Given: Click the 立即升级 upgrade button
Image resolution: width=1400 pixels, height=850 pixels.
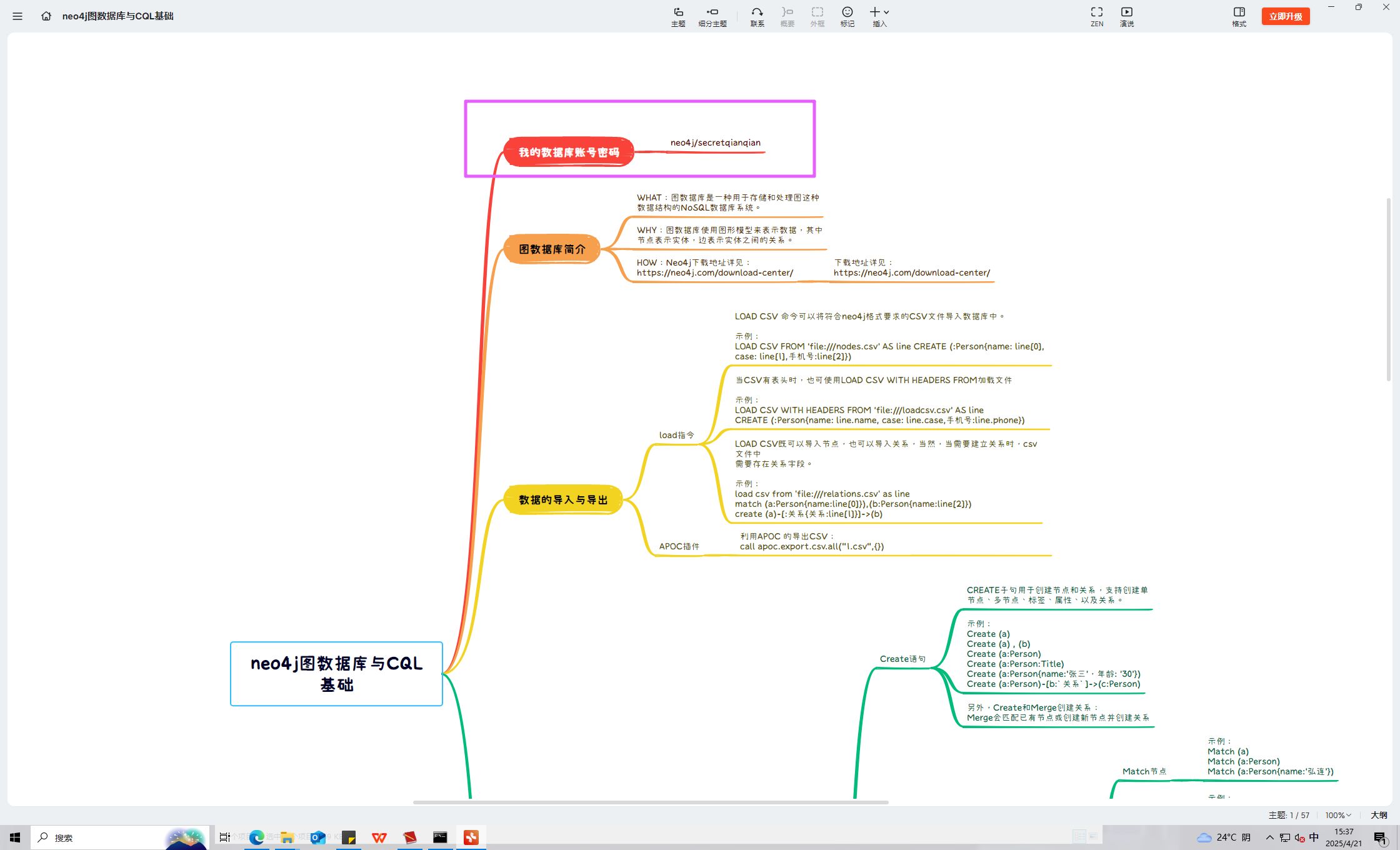Looking at the screenshot, I should click(x=1286, y=16).
